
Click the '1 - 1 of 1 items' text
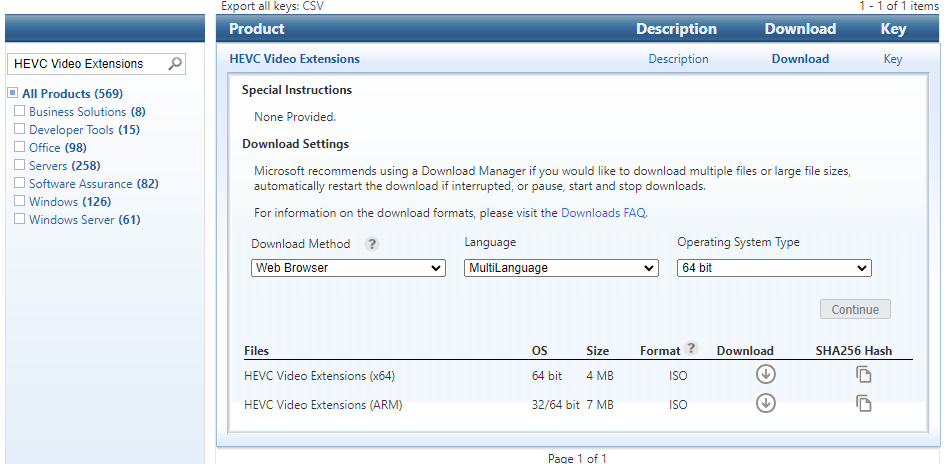(899, 6)
